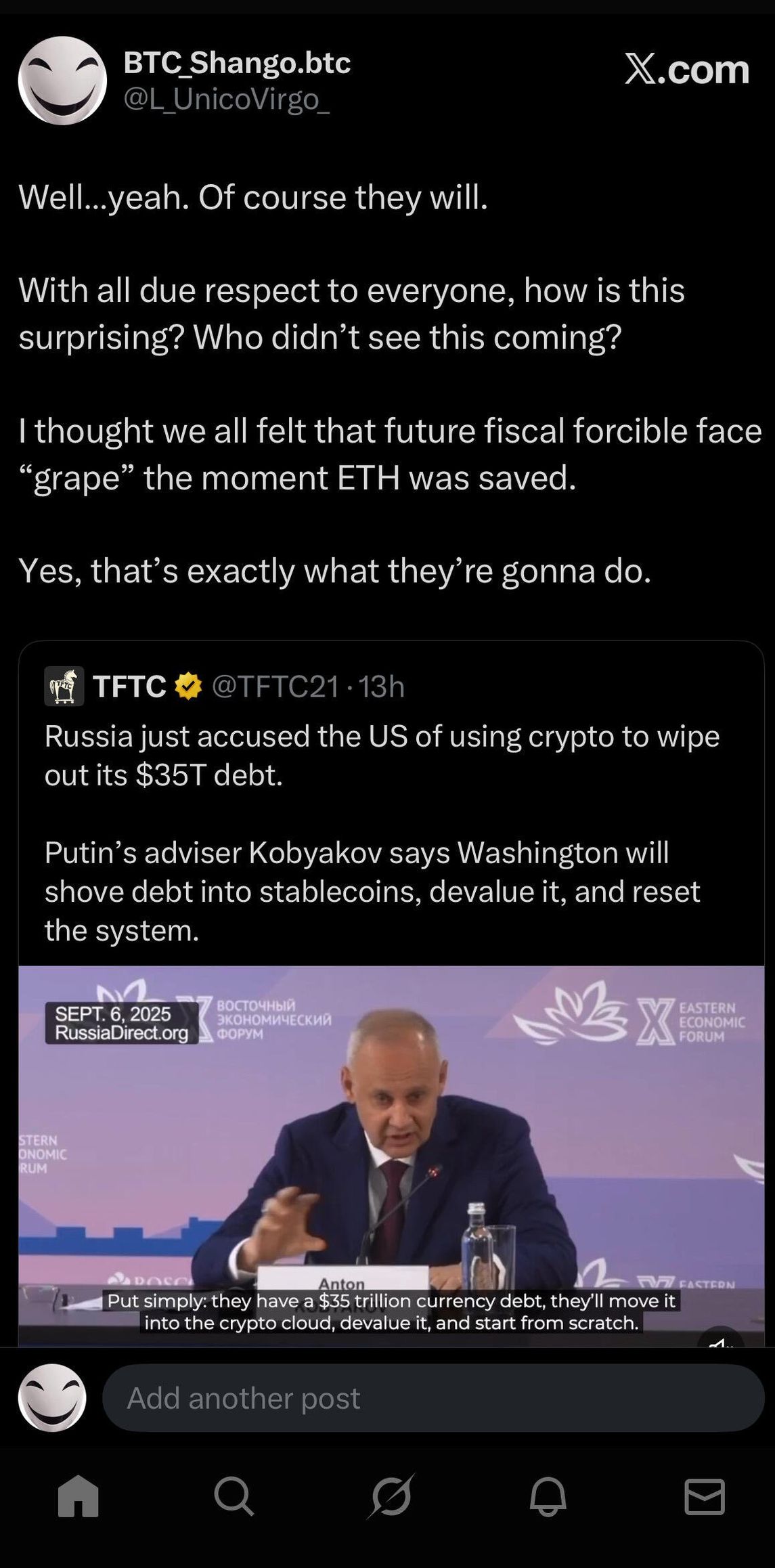Open Notifications bell icon
This screenshot has height=1568, width=775.
pyautogui.click(x=548, y=1496)
